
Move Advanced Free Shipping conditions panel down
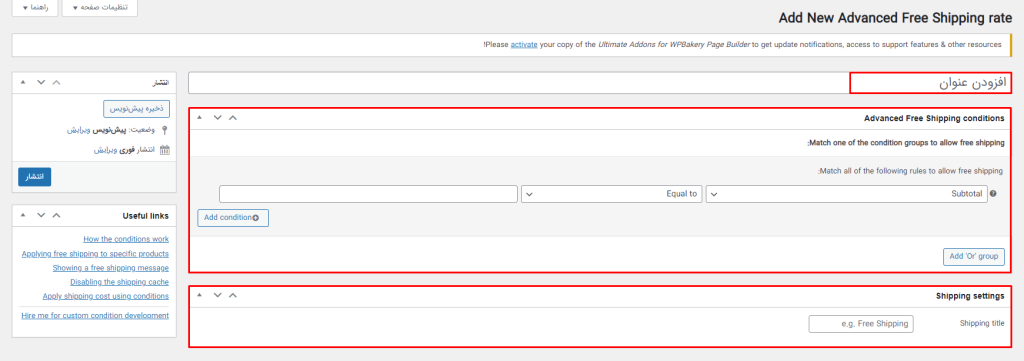click(x=217, y=118)
